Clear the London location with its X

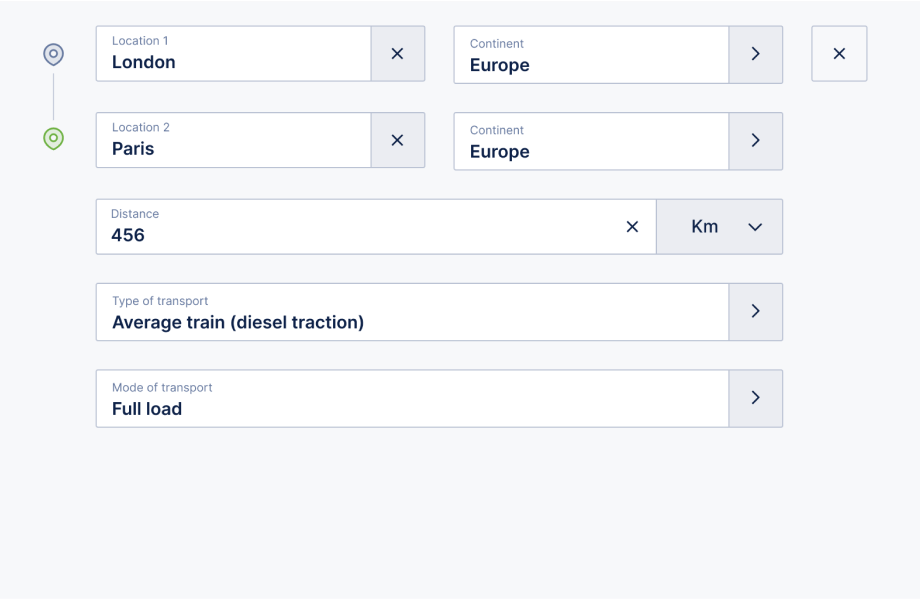click(398, 53)
